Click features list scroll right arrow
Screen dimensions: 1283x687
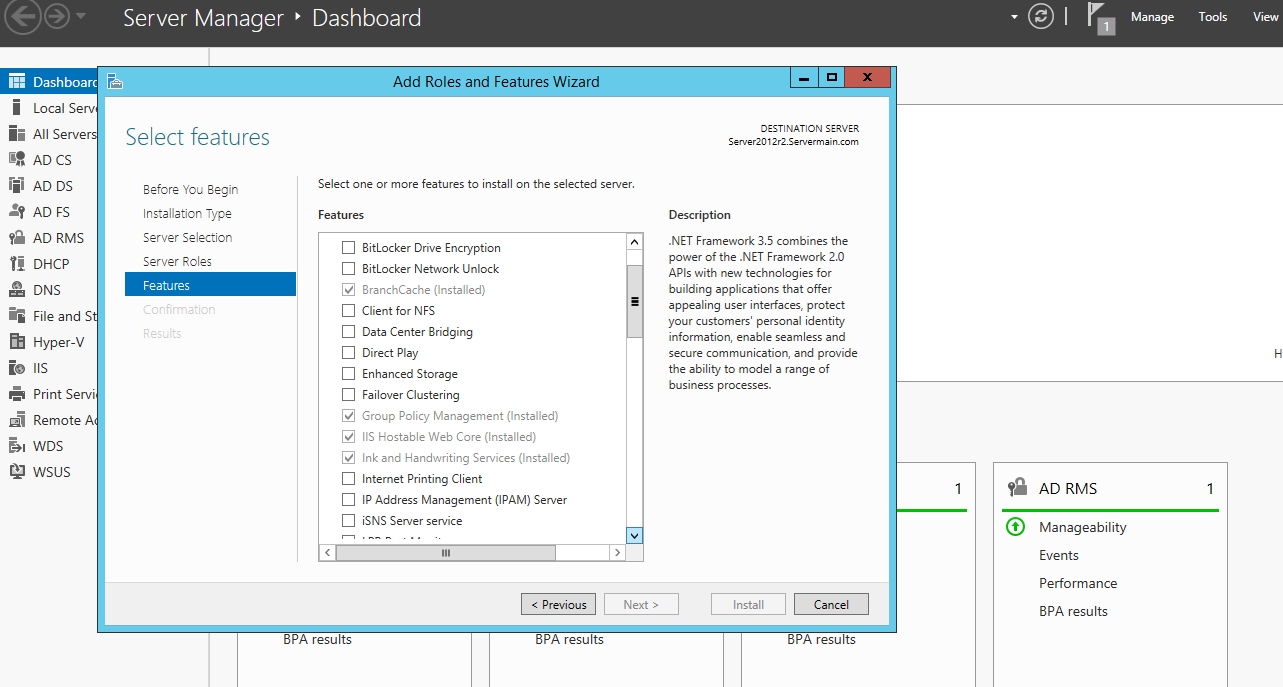[618, 552]
